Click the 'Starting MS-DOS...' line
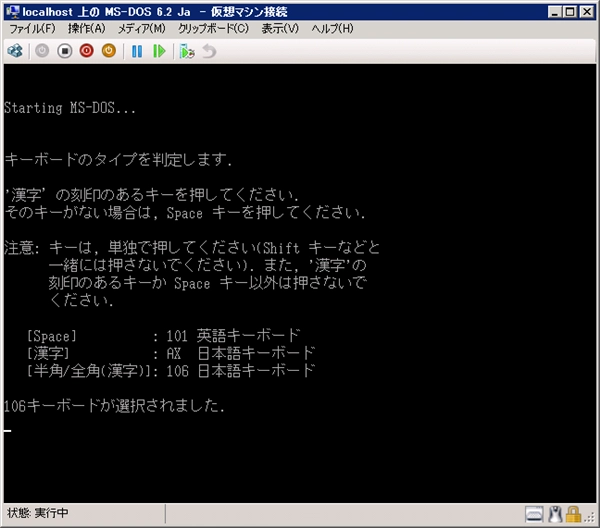This screenshot has height=528, width=600. click(x=70, y=108)
